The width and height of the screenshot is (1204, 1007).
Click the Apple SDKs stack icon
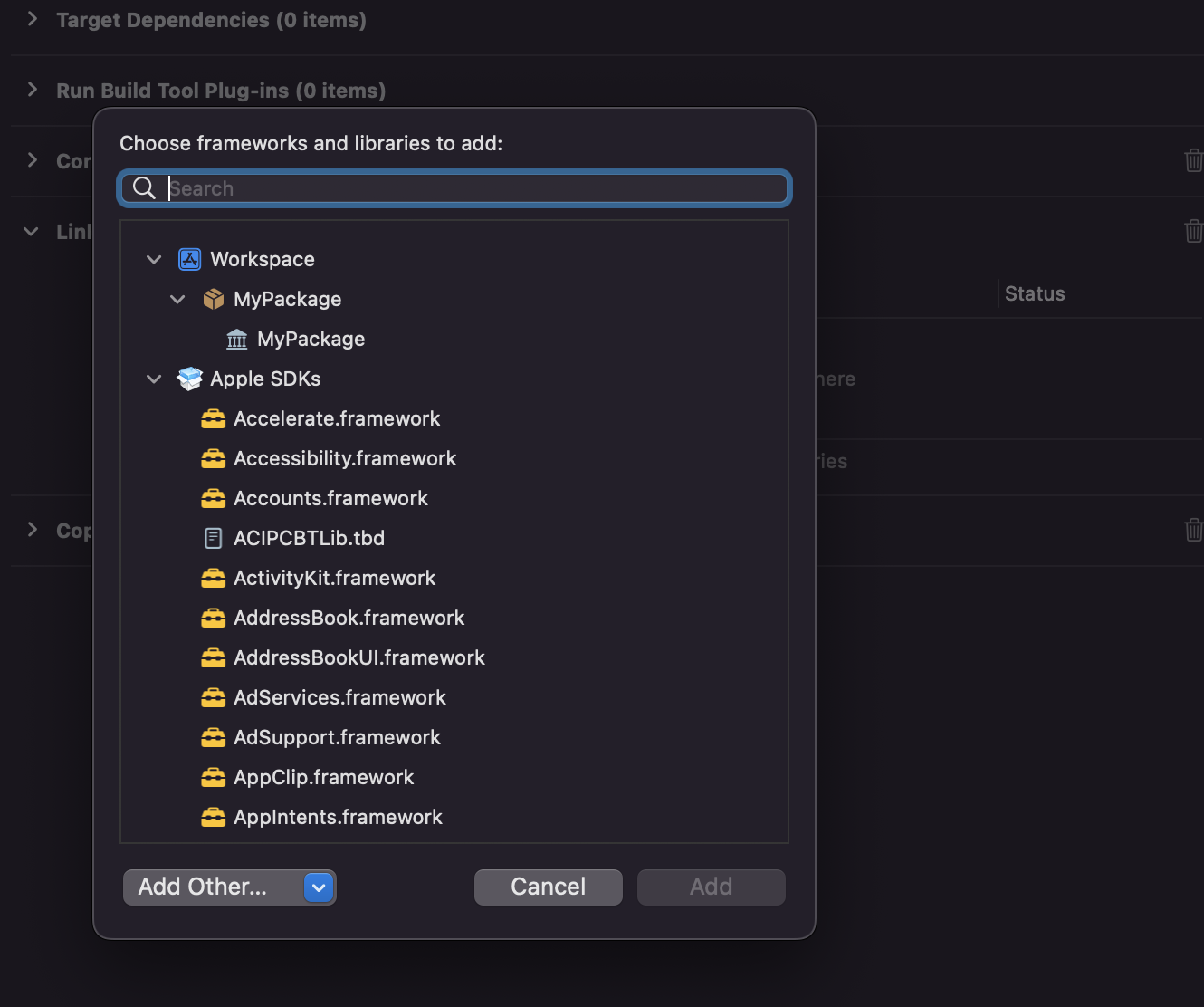(x=189, y=379)
